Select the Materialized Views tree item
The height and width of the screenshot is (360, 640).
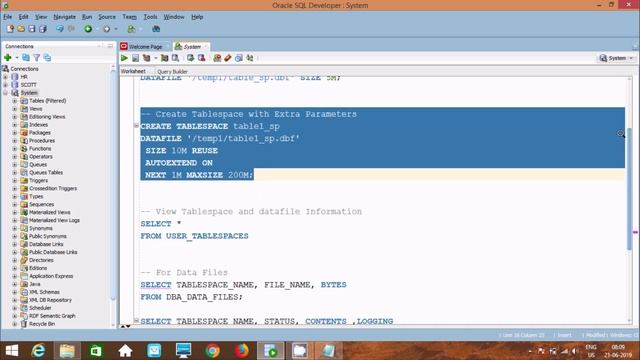50,212
